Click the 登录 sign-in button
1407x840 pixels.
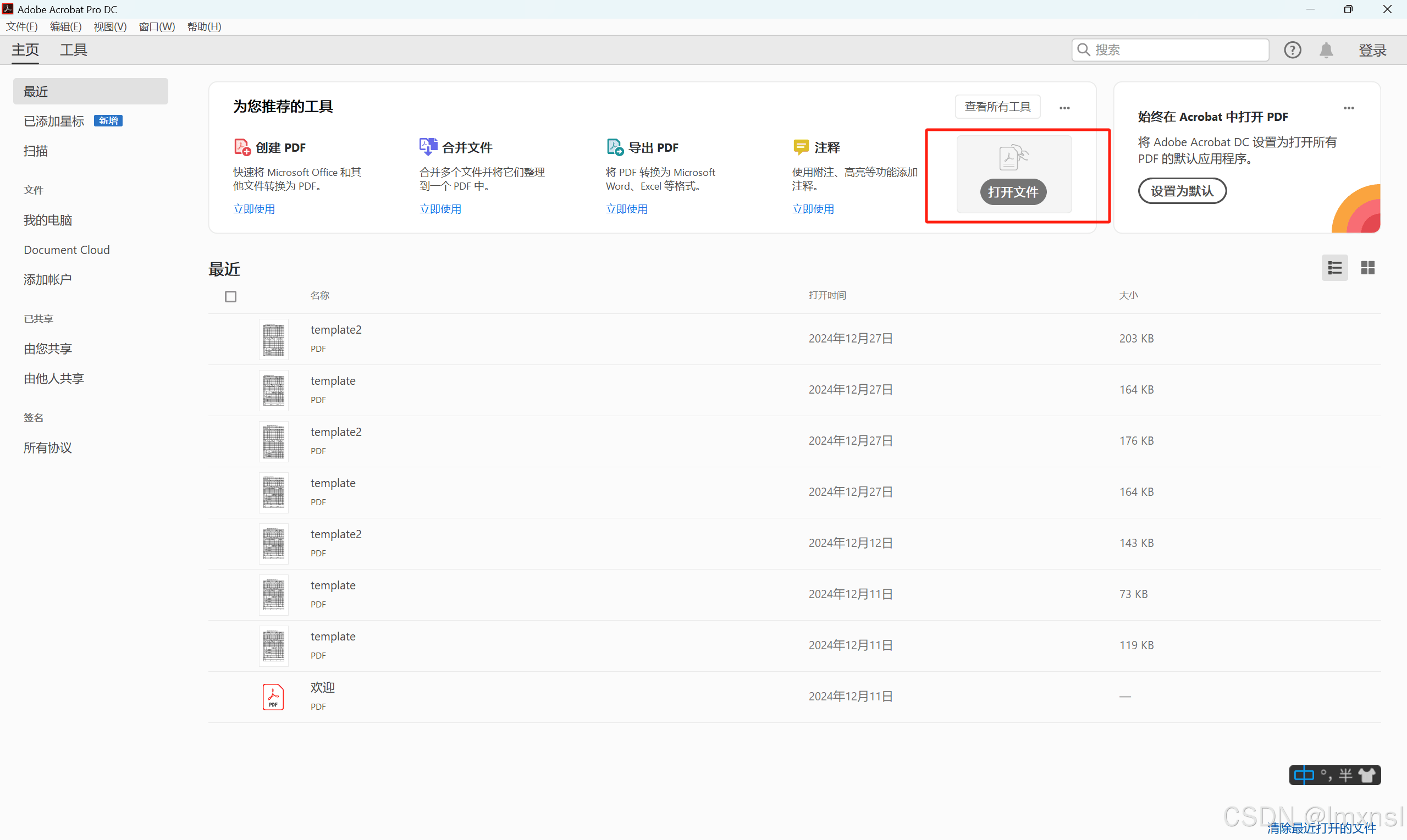(x=1372, y=50)
